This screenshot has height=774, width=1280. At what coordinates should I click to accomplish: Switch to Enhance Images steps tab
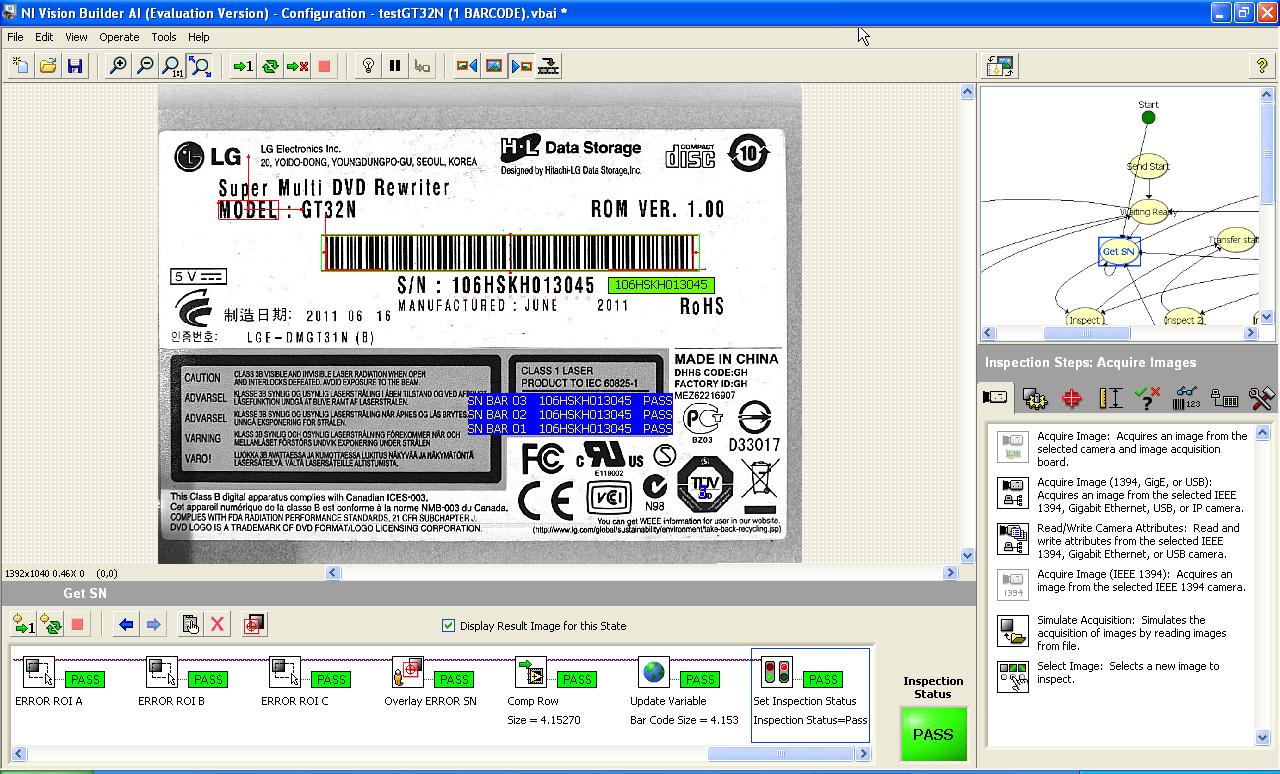coord(1035,398)
